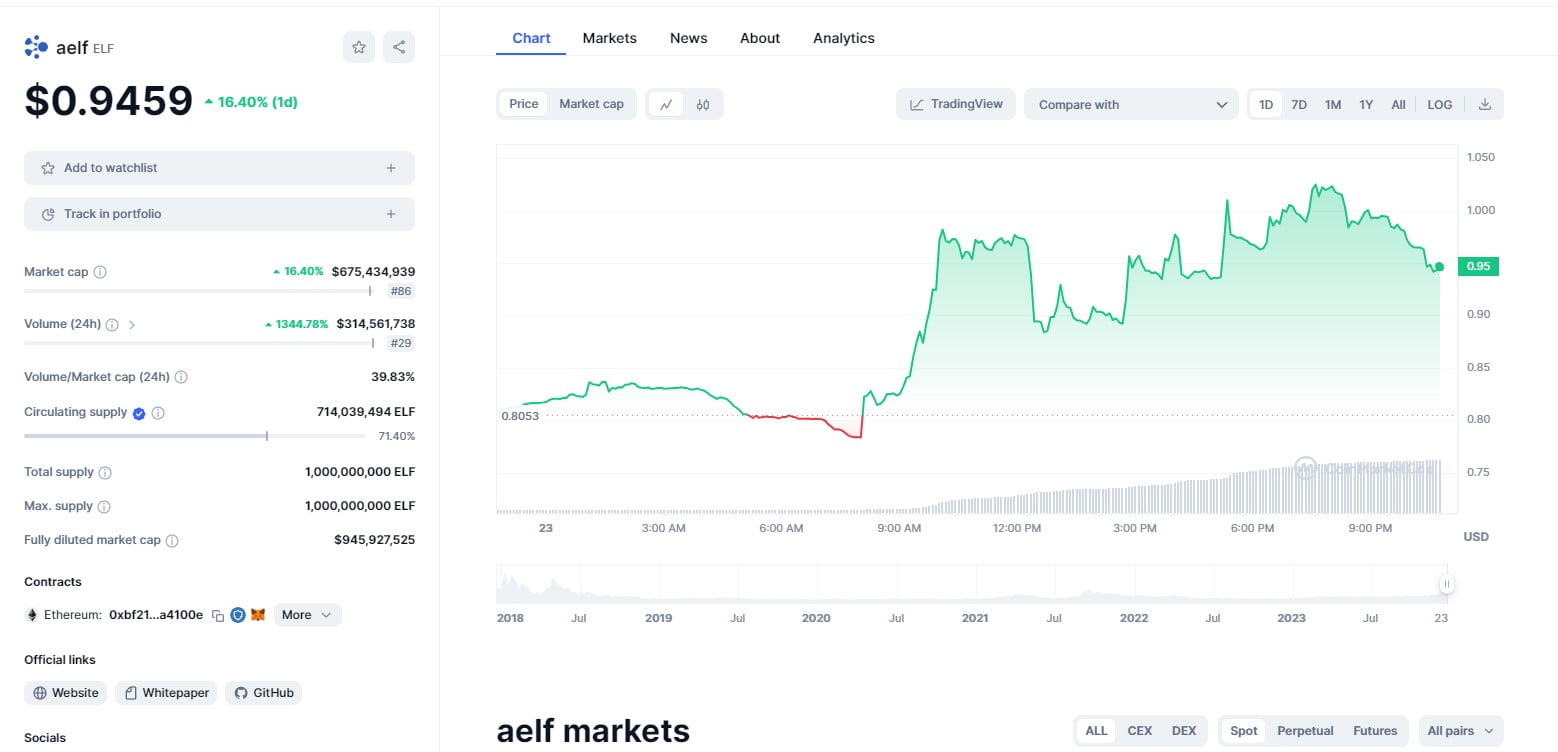
Task: Open the Markets tab
Action: click(609, 38)
